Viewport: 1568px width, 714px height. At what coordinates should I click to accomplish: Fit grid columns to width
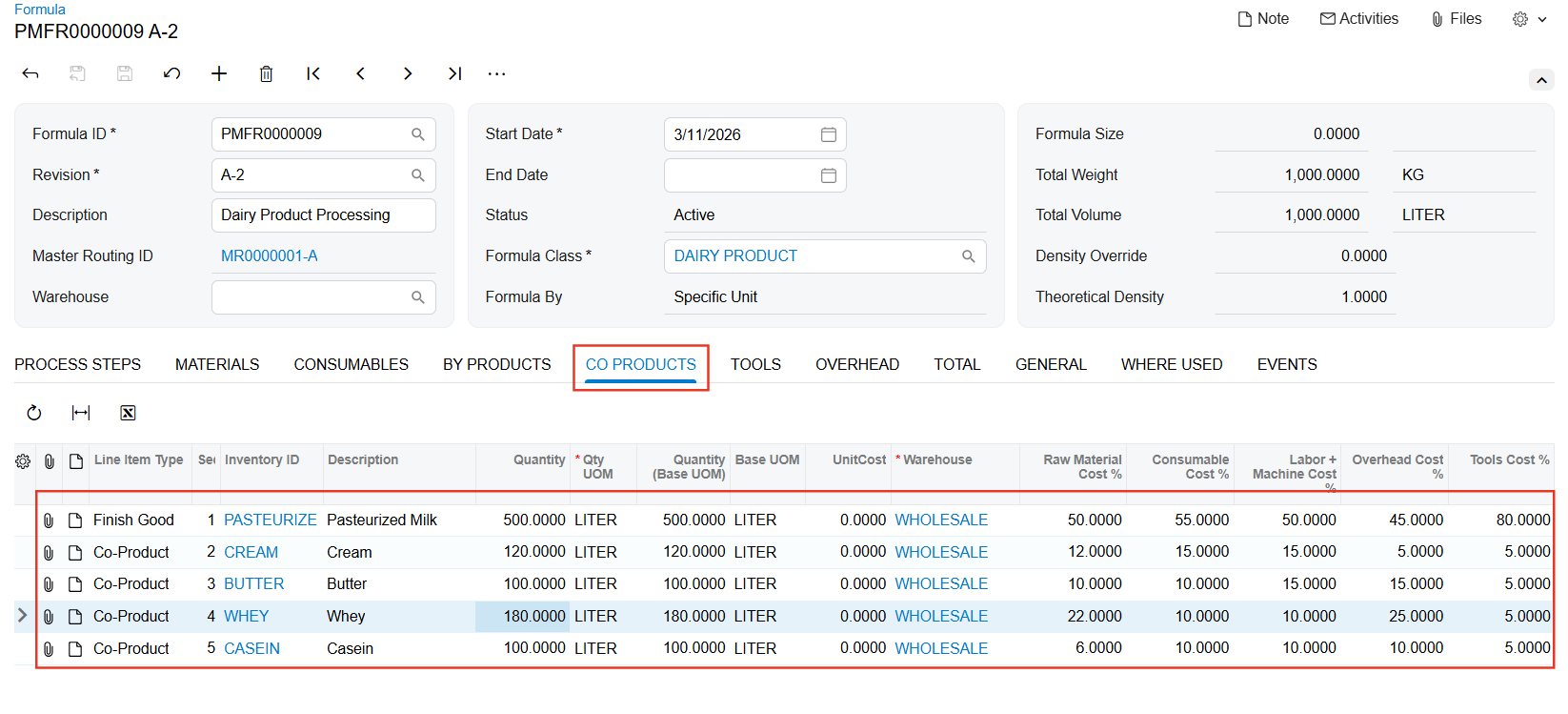81,413
